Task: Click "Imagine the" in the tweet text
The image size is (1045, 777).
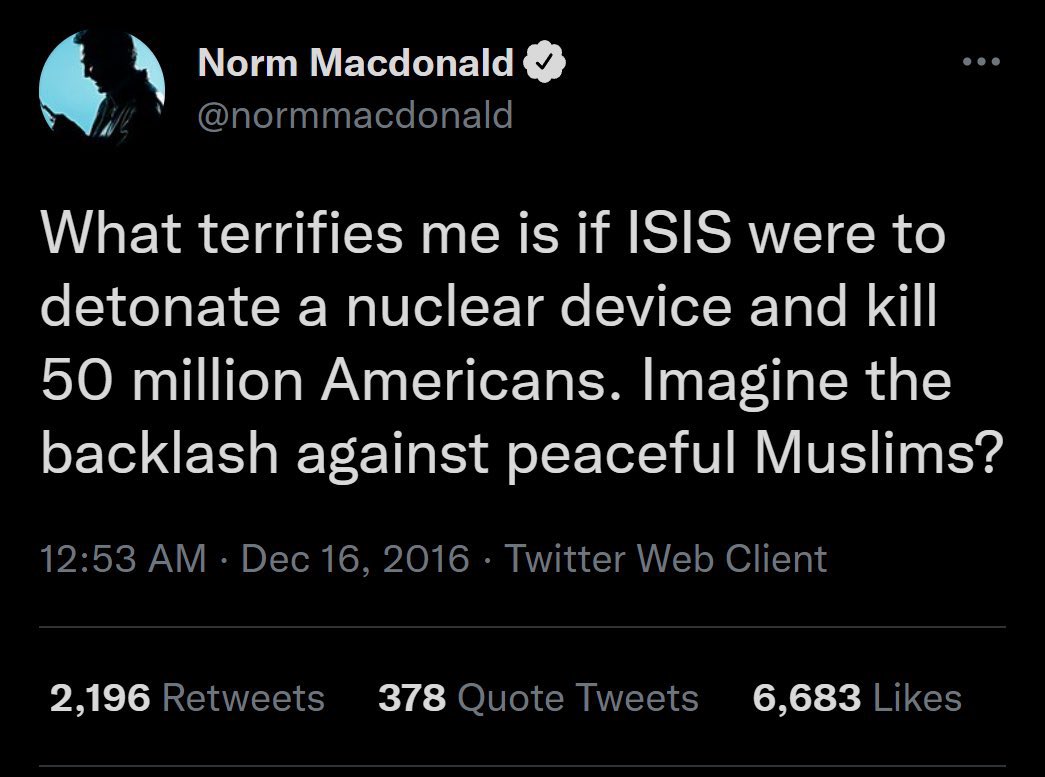Action: pyautogui.click(x=796, y=383)
